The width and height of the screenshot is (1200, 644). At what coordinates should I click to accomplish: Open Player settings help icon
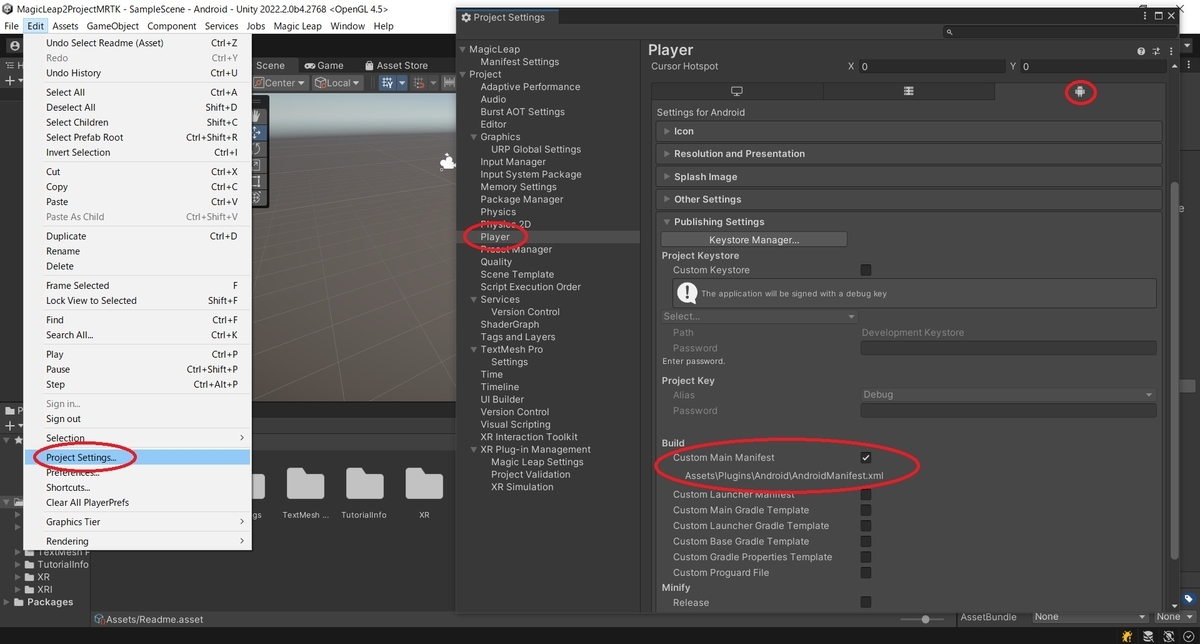click(x=1141, y=51)
